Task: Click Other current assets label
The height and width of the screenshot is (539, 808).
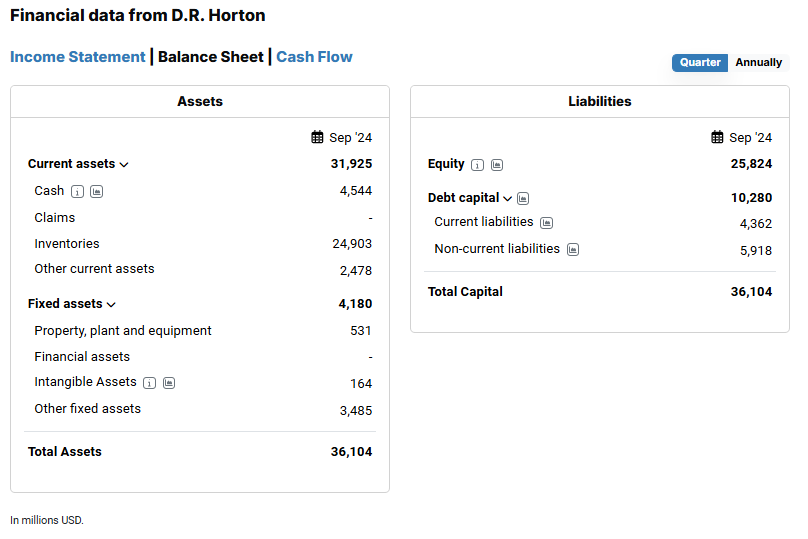Action: pos(94,269)
